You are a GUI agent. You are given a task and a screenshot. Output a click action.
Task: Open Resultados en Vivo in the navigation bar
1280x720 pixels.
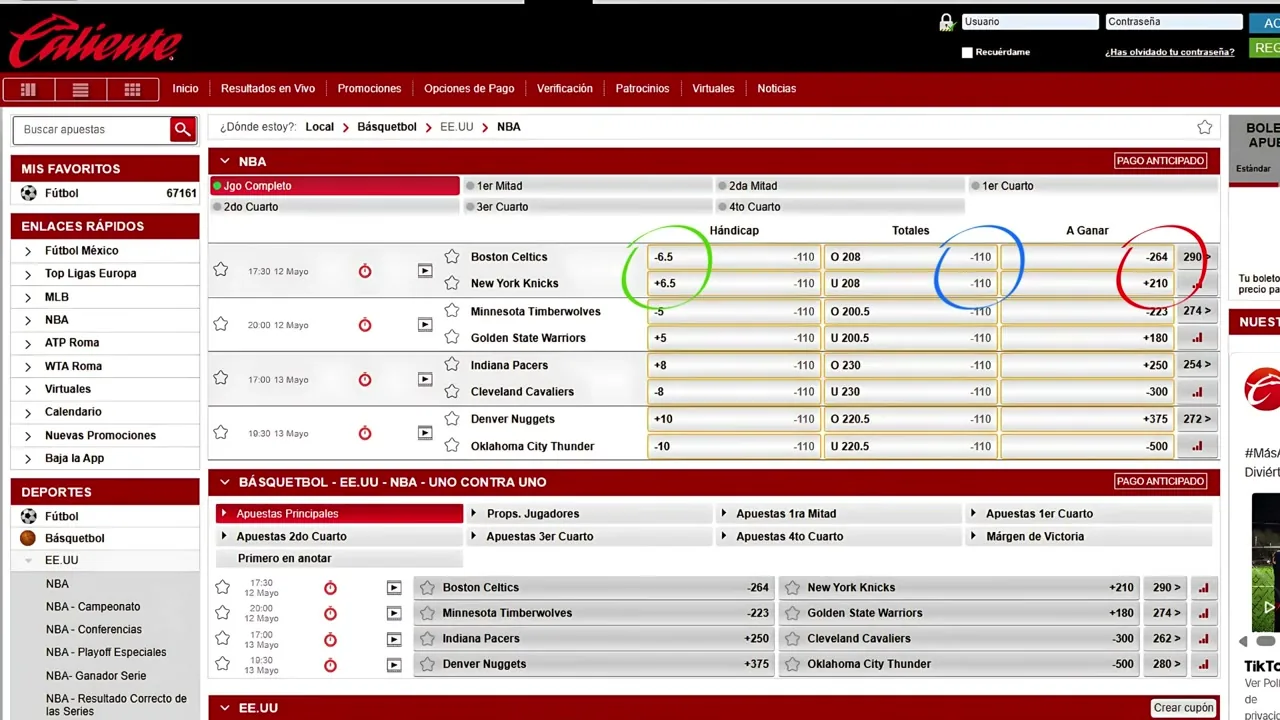click(x=268, y=89)
